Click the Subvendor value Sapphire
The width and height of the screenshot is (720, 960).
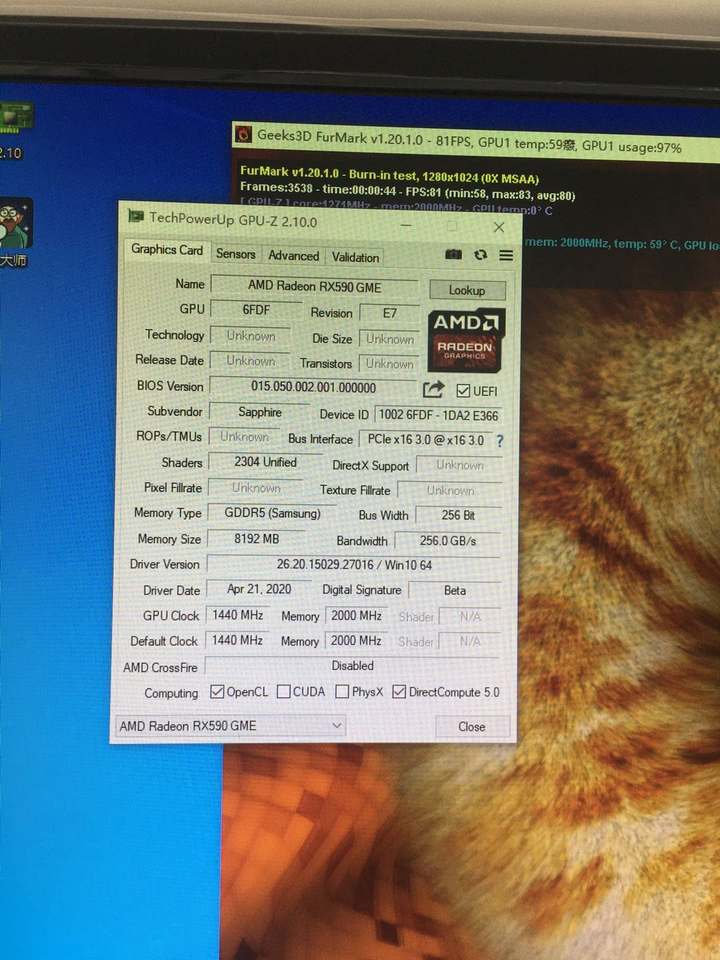(260, 412)
